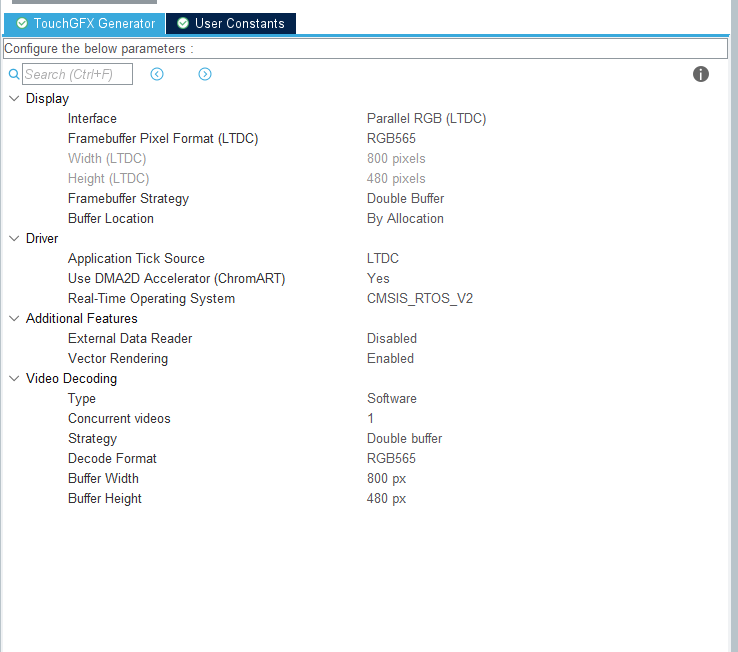Change Buffer Location By Allocation value
This screenshot has height=652, width=738.
[405, 218]
